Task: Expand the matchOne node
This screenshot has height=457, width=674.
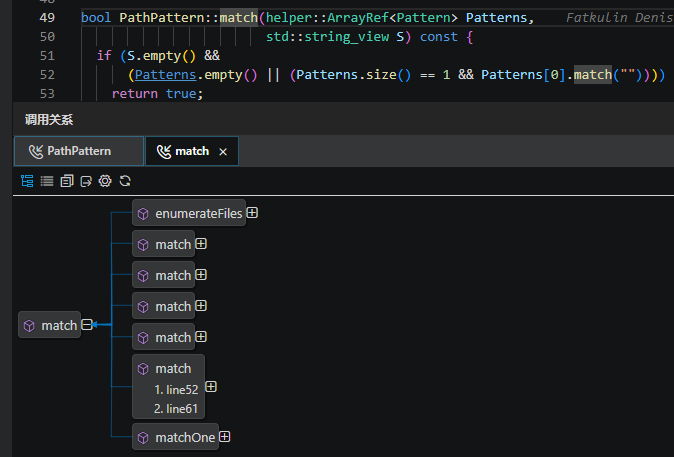Action: point(224,437)
